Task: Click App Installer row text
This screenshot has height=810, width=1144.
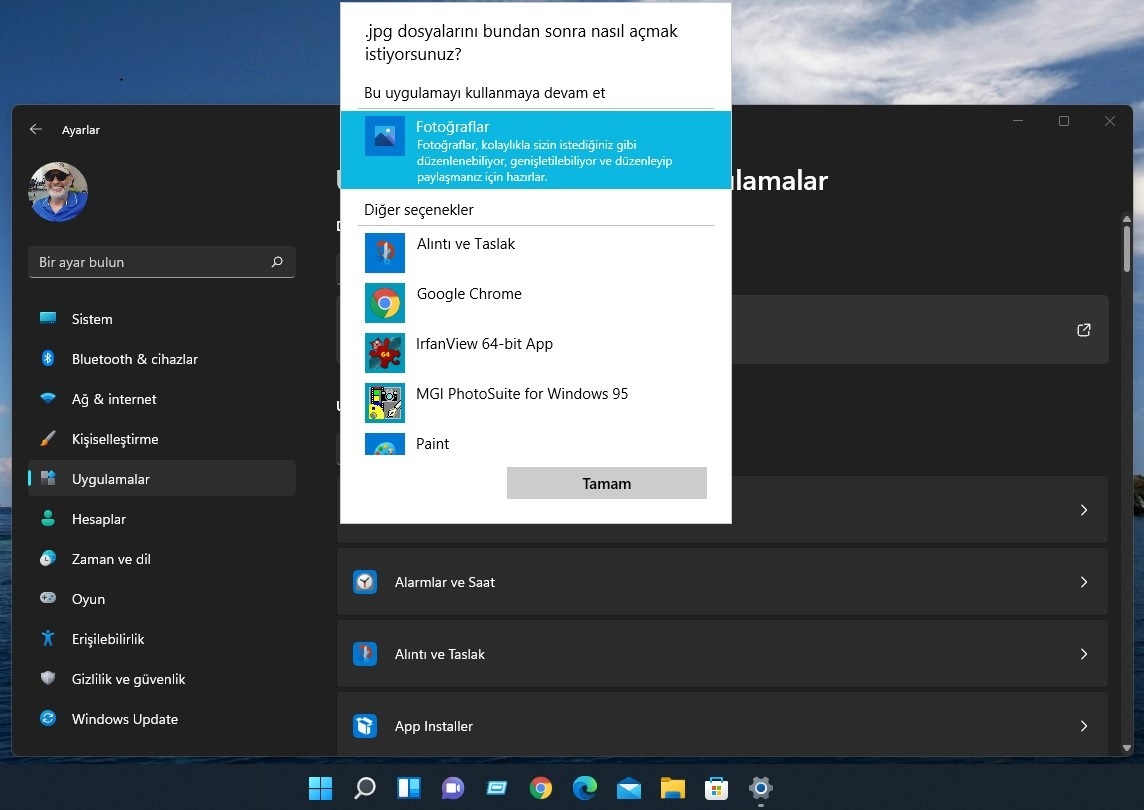Action: tap(433, 726)
